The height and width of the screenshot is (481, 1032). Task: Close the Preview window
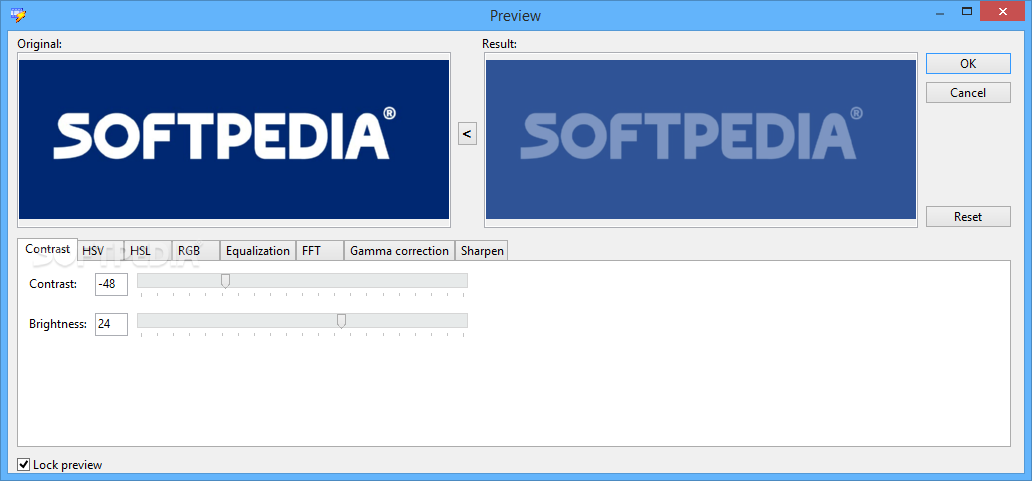point(1002,11)
